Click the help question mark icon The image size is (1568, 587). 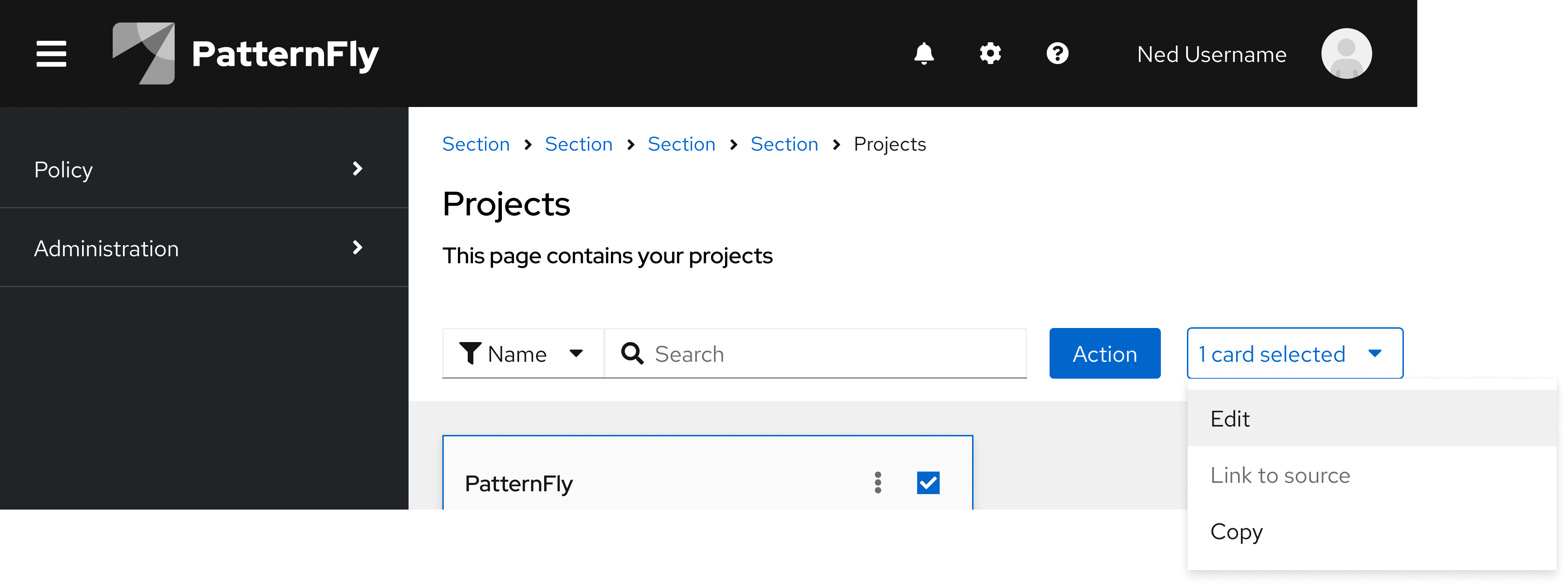1057,53
